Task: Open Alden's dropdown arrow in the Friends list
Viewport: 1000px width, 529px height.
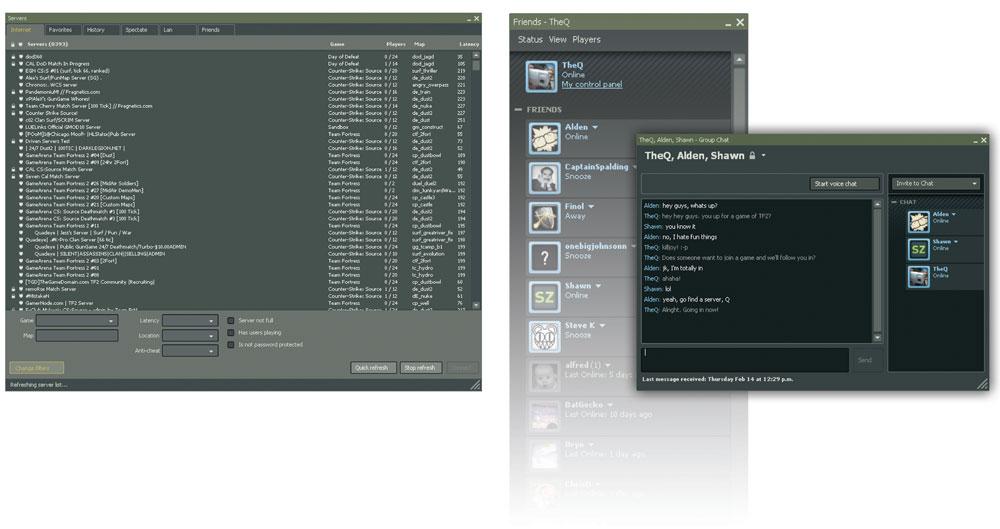Action: (595, 127)
